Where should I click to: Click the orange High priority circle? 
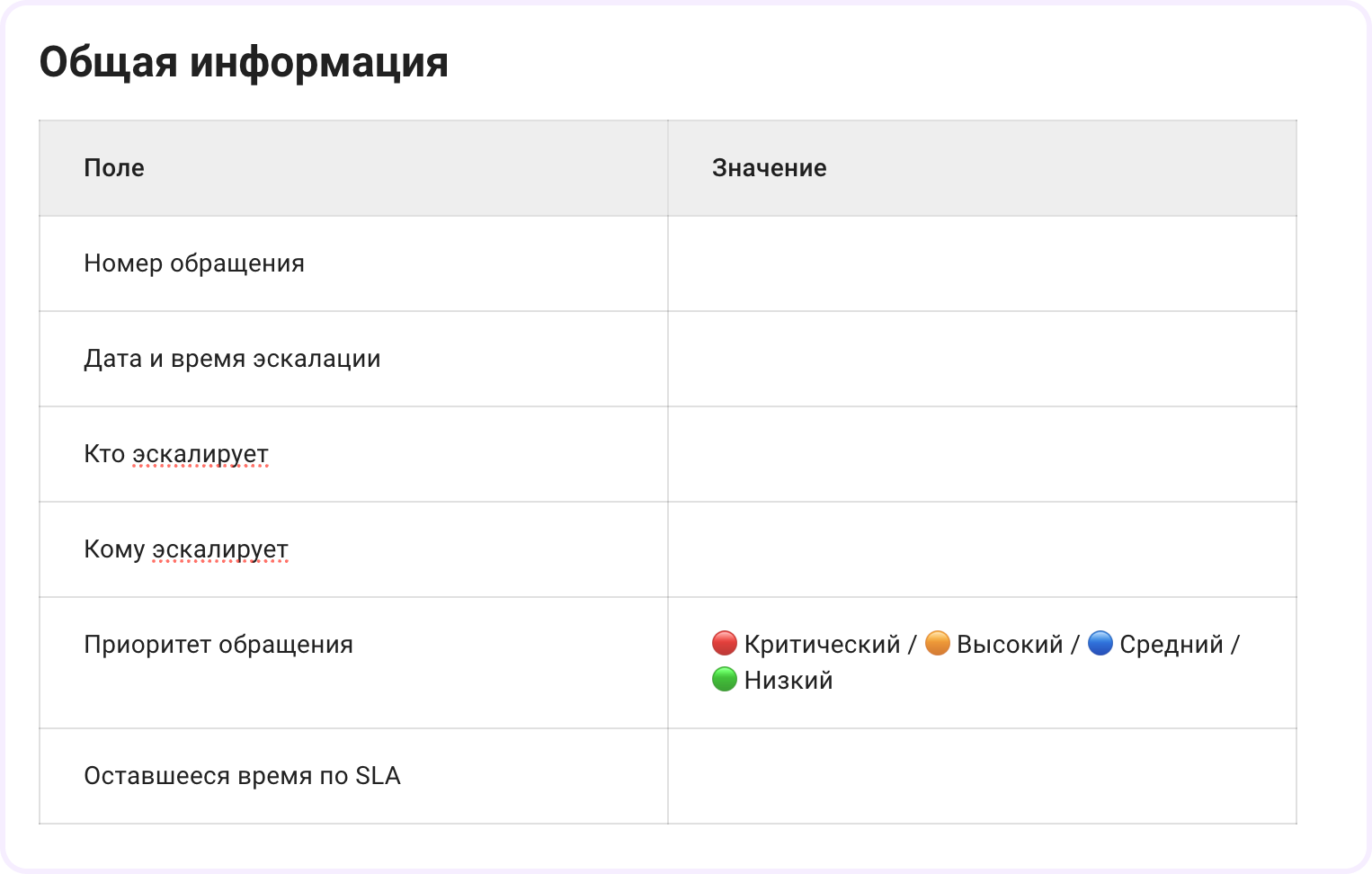point(938,644)
